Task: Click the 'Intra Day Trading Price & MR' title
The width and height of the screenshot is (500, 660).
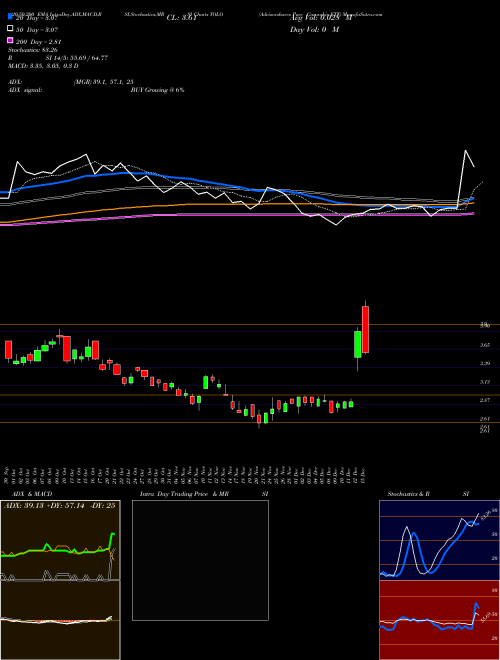Action: pyautogui.click(x=184, y=494)
